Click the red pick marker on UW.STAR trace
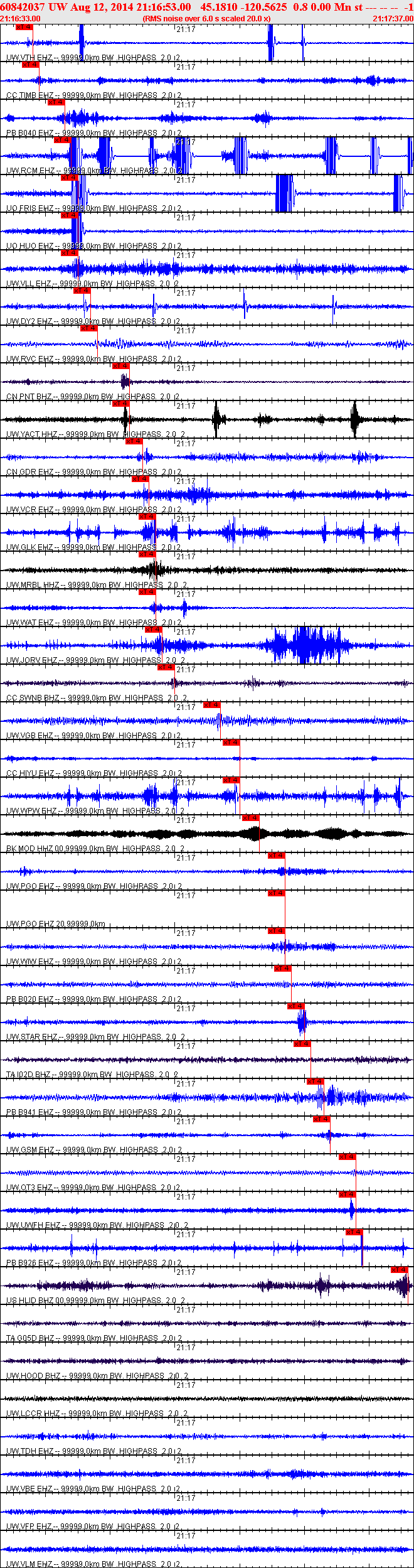The height and width of the screenshot is (1568, 414). click(x=296, y=1006)
